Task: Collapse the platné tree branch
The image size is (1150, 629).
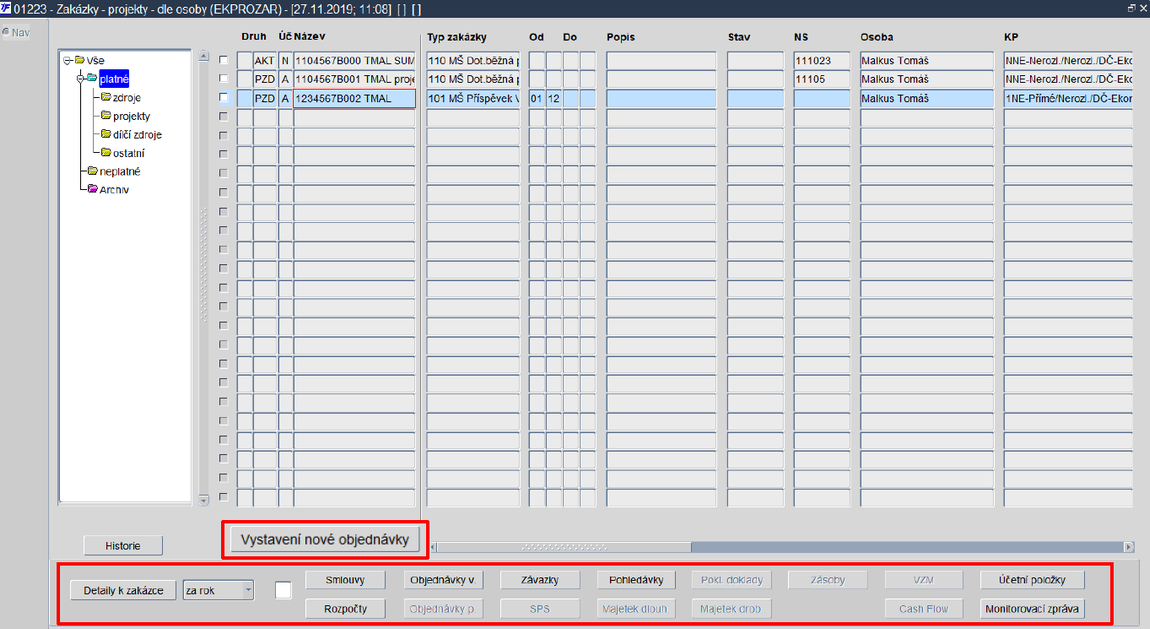Action: click(81, 78)
